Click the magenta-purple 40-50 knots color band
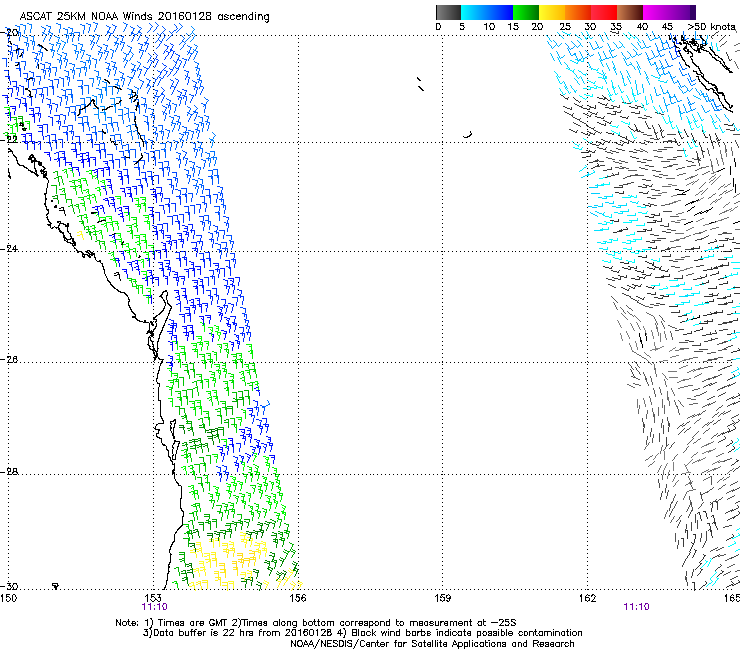The width and height of the screenshot is (740, 650). tap(669, 12)
